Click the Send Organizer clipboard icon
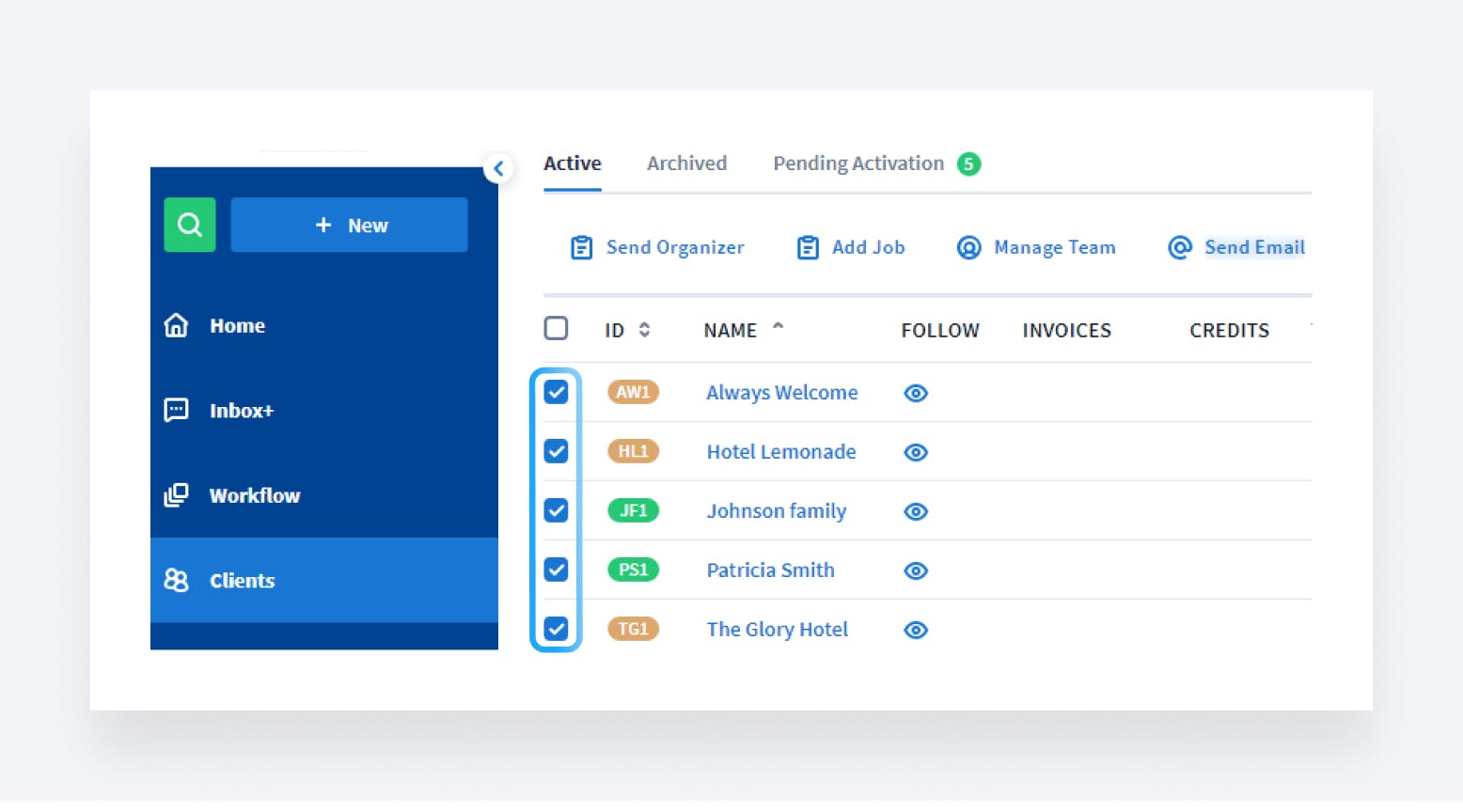 (582, 248)
